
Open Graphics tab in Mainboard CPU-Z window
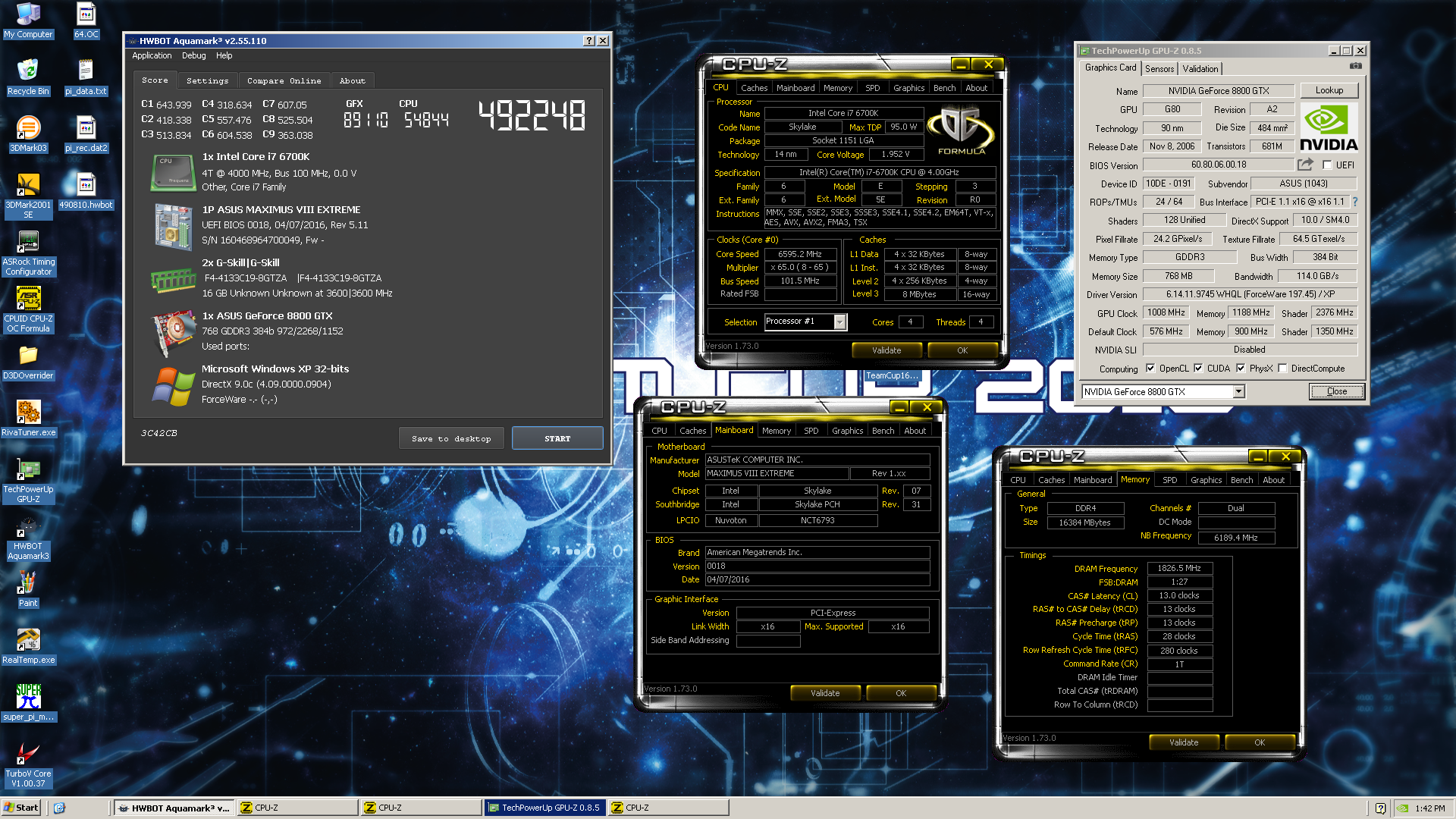(847, 431)
